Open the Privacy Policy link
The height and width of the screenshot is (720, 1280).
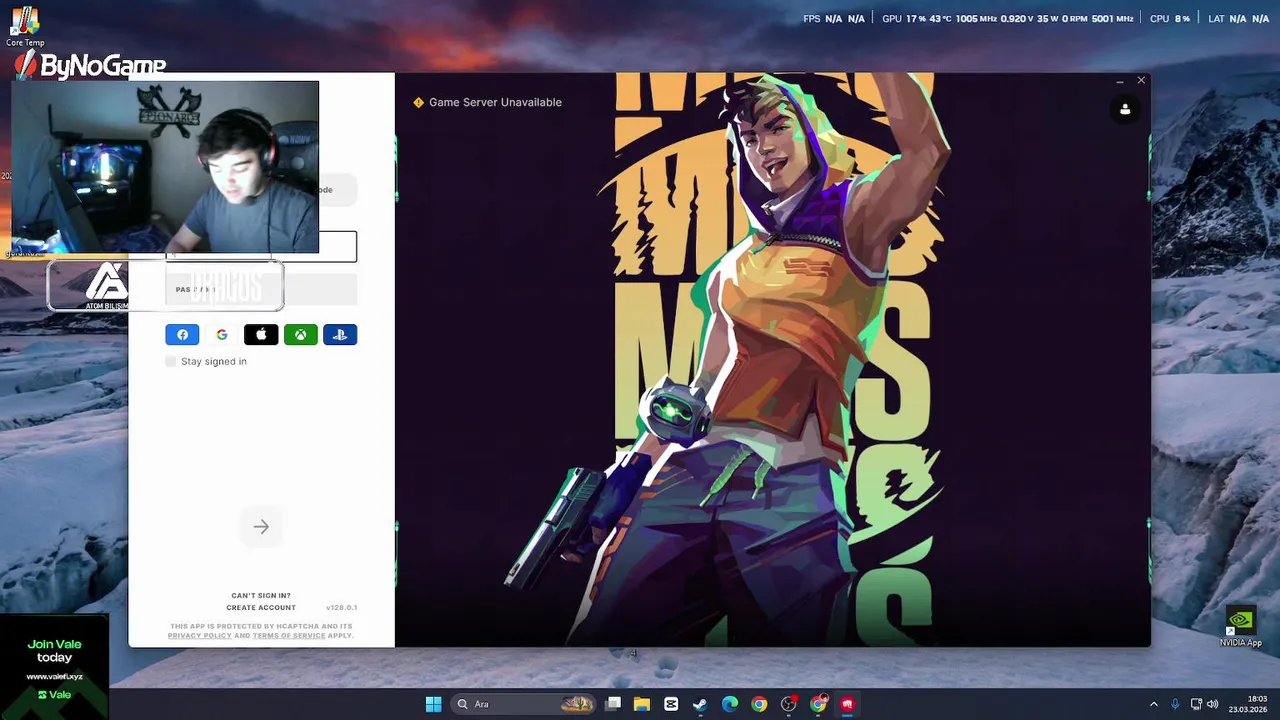tap(200, 635)
